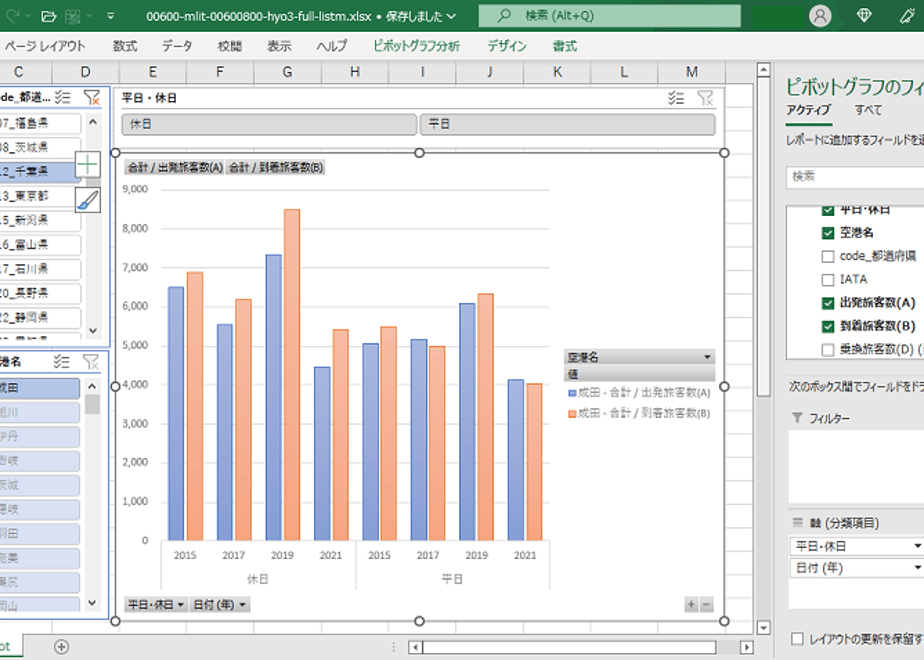Toggle multi-select in the 空港名 slicer
924x660 pixels.
tap(62, 362)
